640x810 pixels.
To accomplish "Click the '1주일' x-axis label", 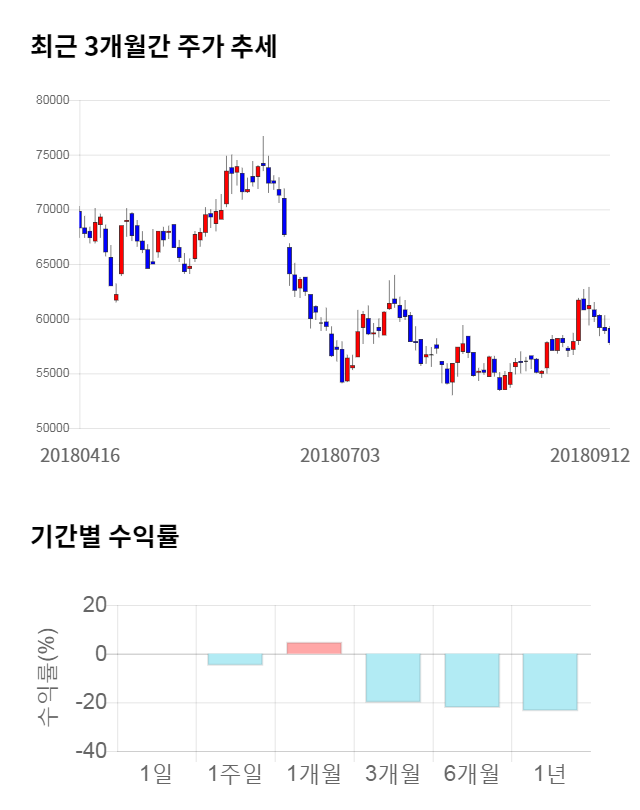I will click(235, 773).
